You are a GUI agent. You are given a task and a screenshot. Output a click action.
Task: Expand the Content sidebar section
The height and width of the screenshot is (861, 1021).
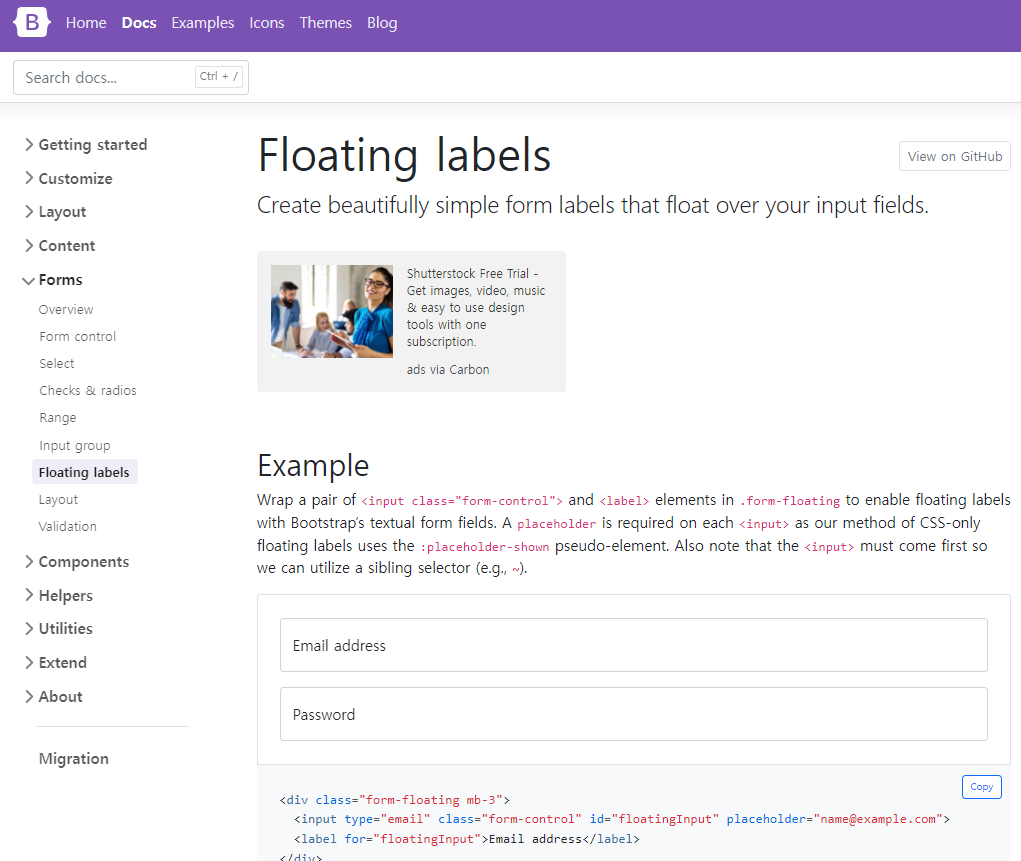(60, 246)
